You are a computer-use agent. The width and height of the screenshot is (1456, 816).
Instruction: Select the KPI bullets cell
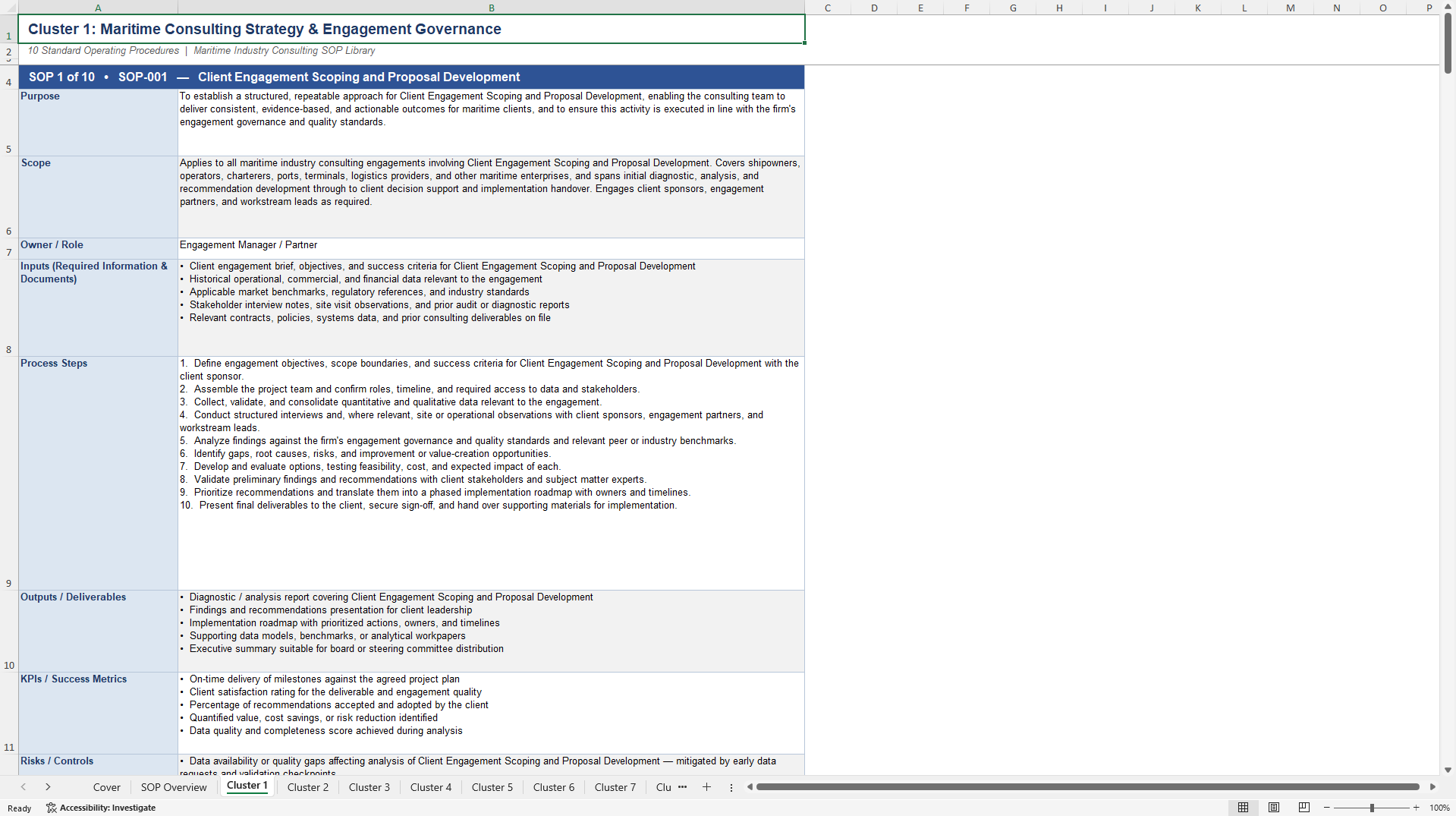(x=491, y=714)
